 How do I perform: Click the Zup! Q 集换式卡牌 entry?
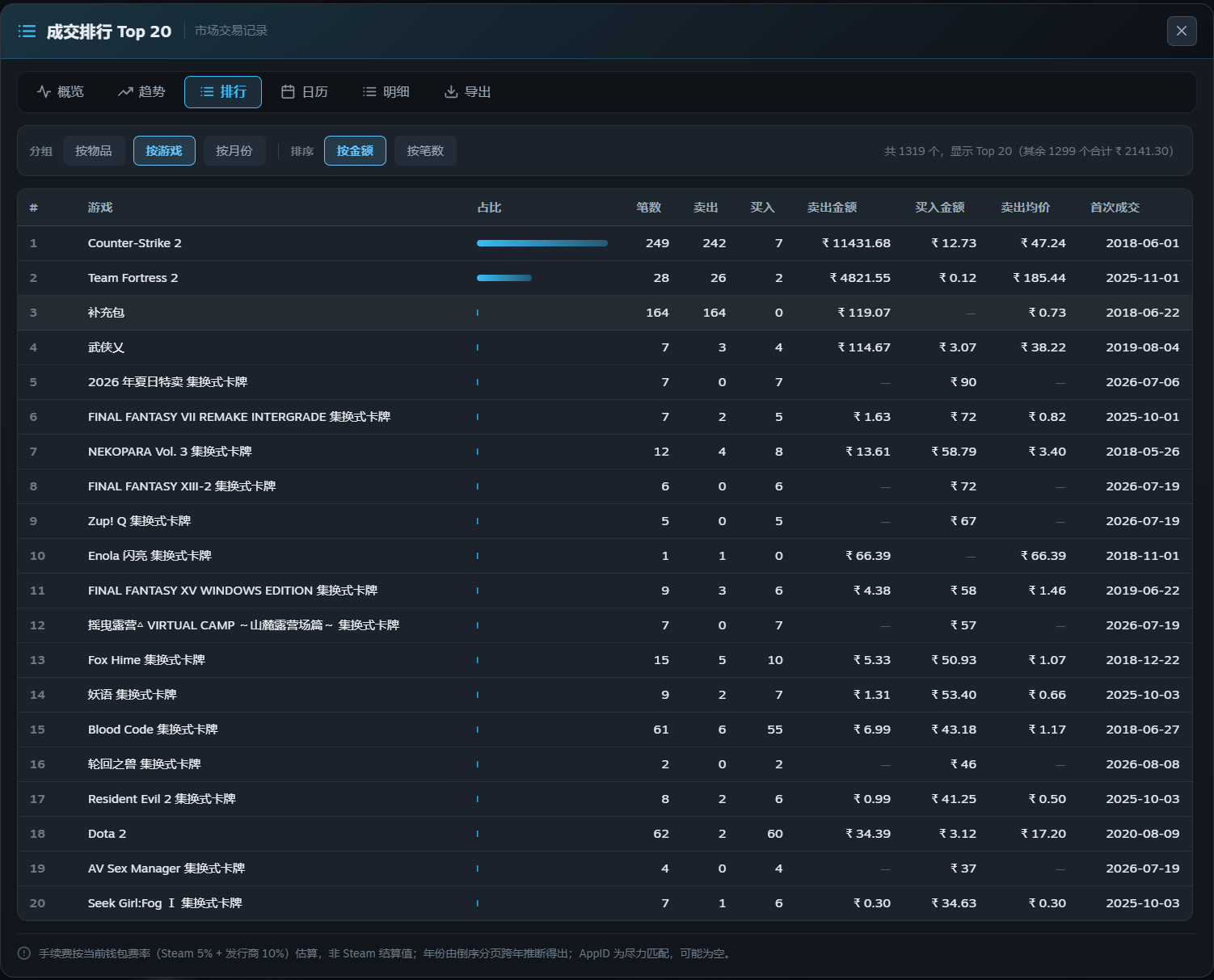[139, 521]
